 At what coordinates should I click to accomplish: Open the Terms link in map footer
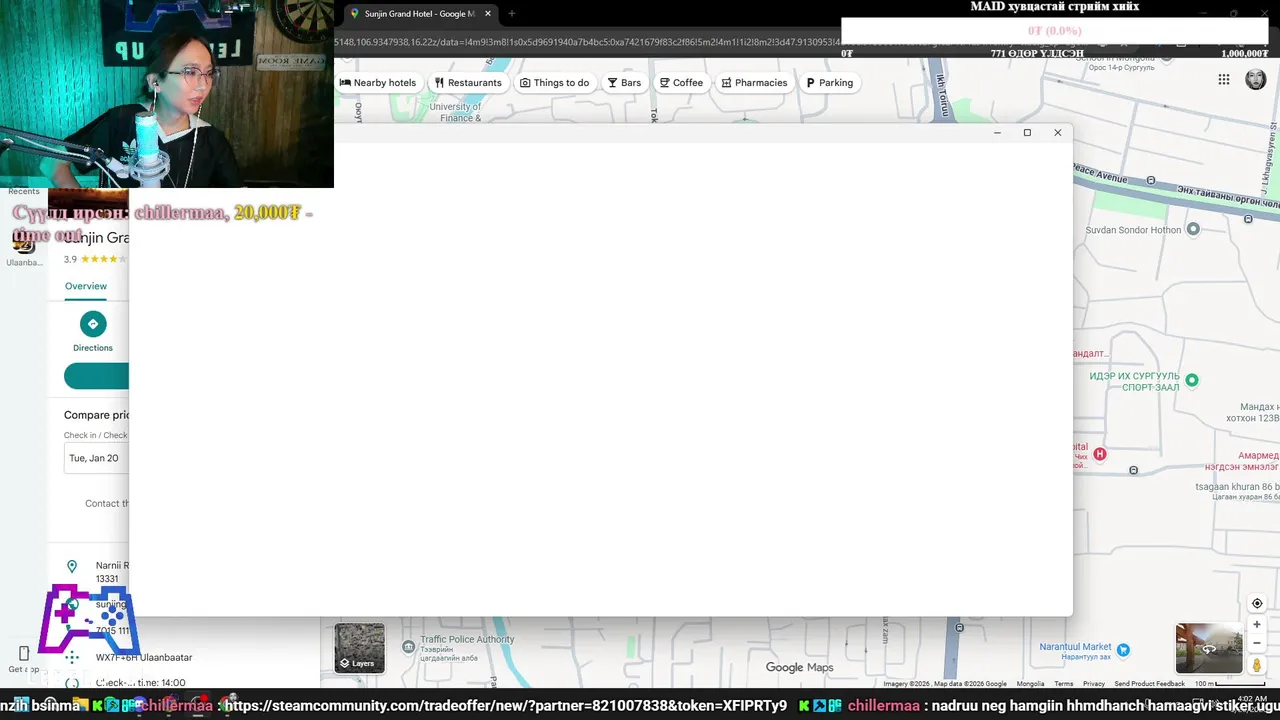tap(1063, 684)
